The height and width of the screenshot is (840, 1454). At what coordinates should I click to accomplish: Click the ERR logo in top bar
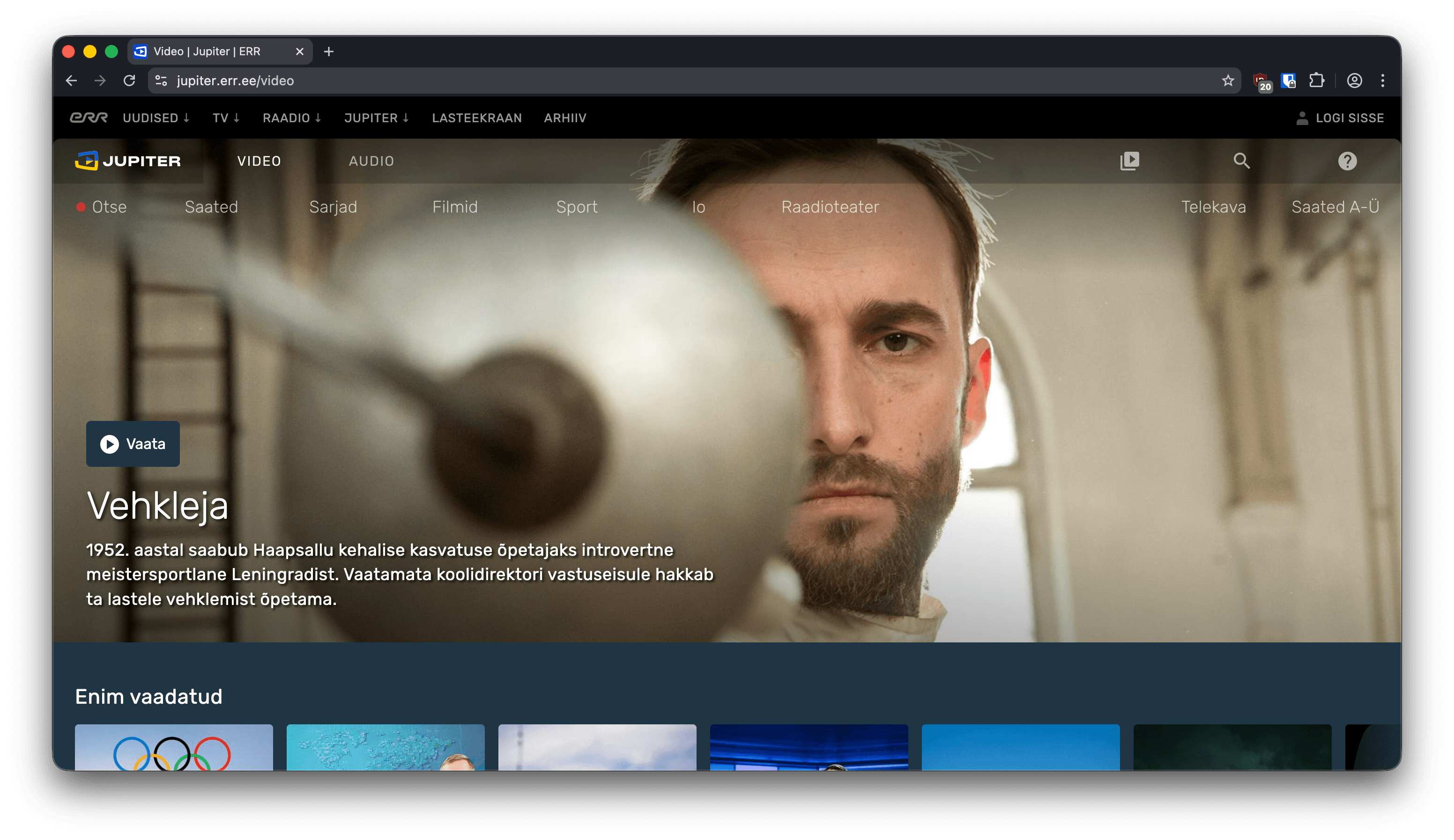89,118
